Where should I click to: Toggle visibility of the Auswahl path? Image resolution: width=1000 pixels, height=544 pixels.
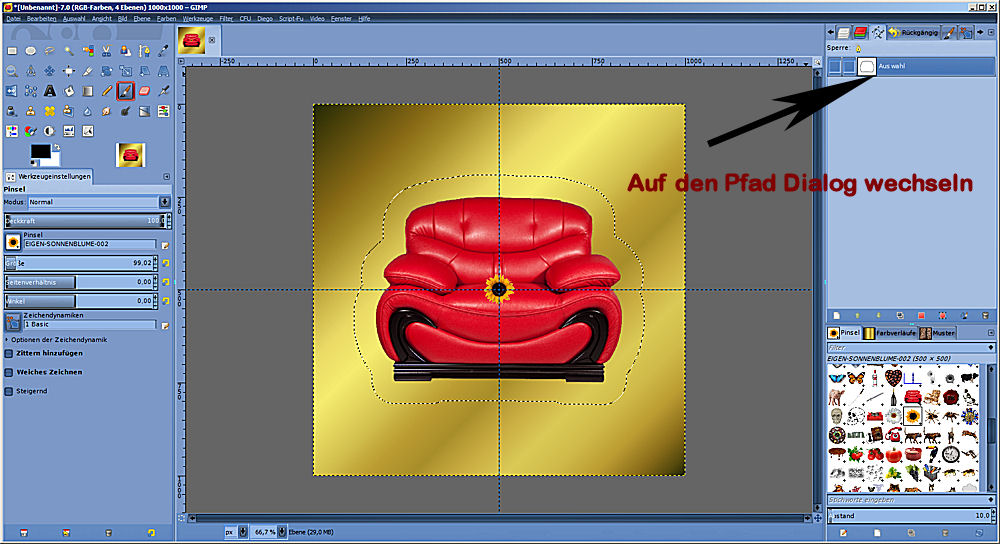834,66
